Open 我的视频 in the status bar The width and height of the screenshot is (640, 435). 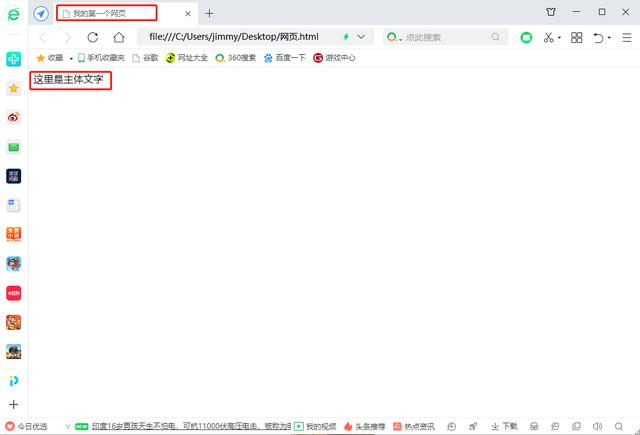pyautogui.click(x=315, y=426)
